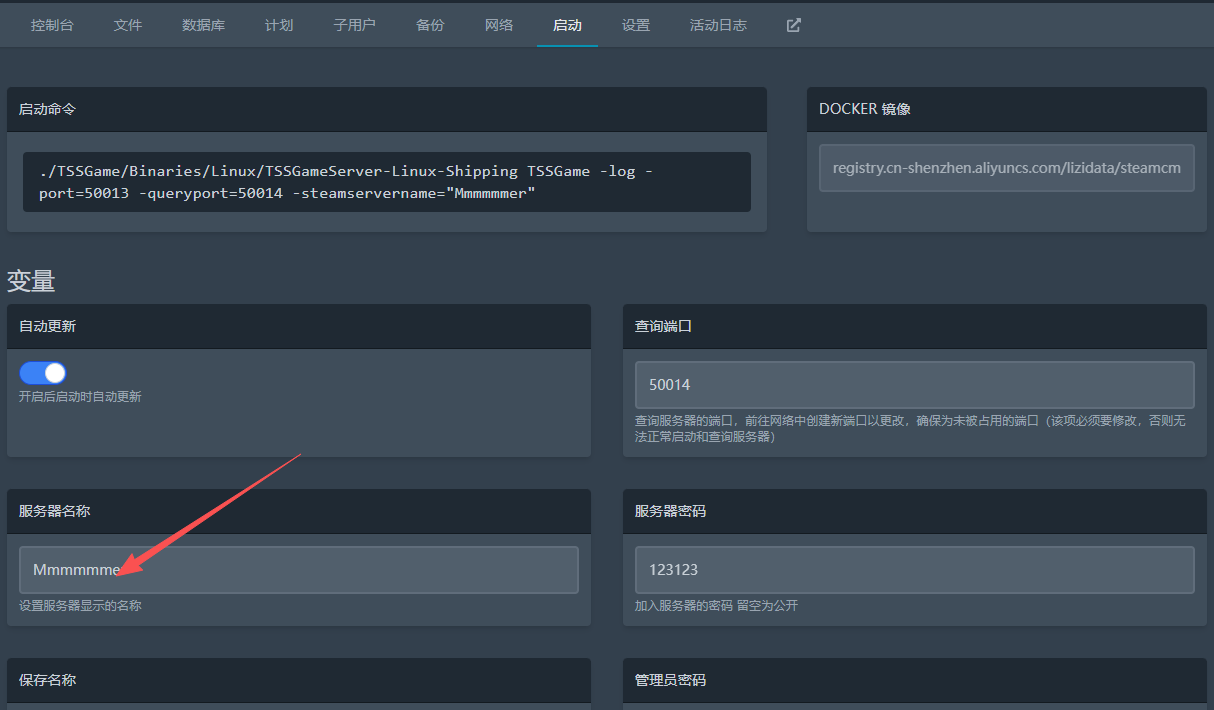The width and height of the screenshot is (1214, 710).
Task: Go to the 数据库 tab
Action: coord(203,25)
